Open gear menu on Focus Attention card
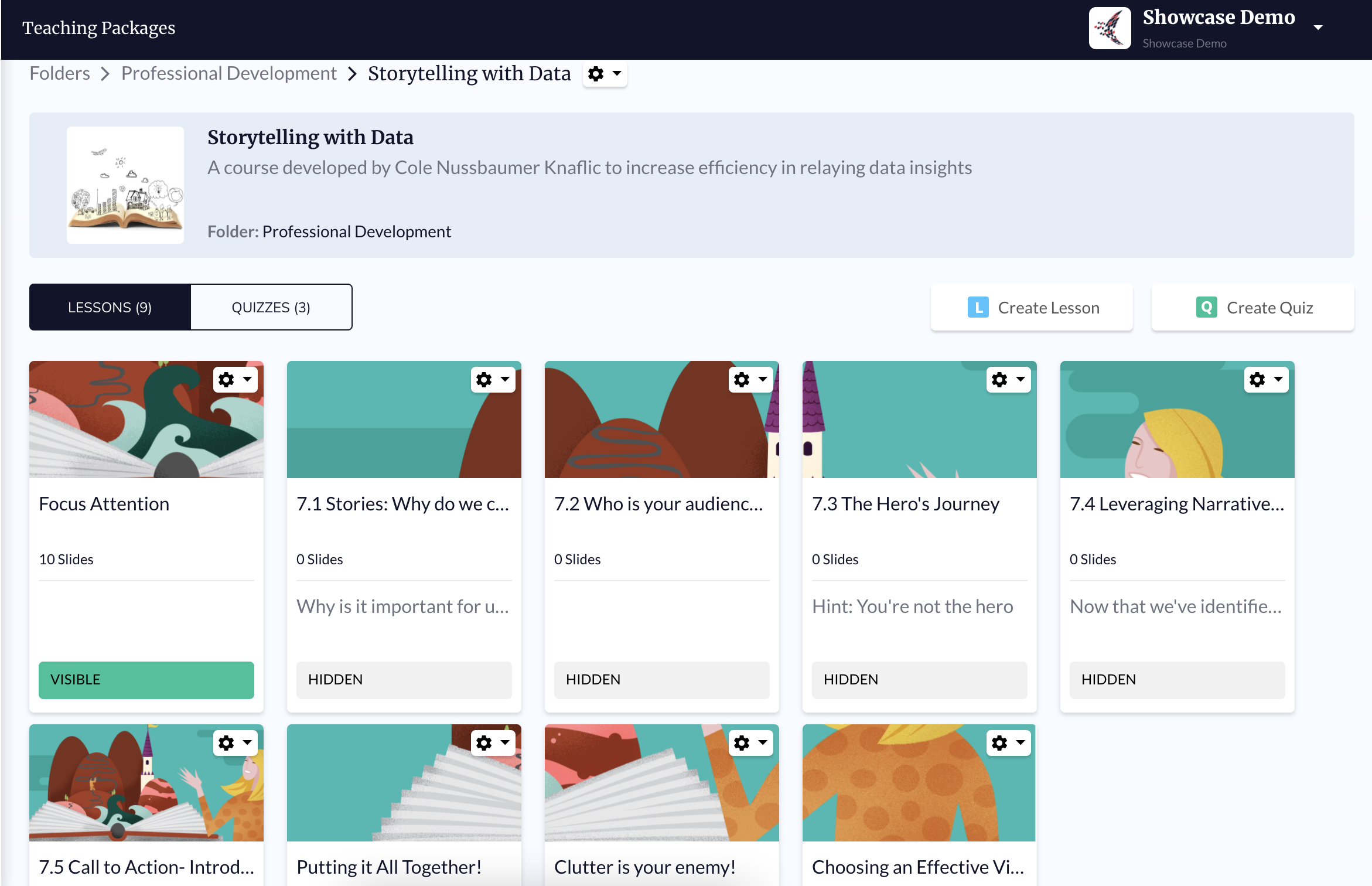This screenshot has height=886, width=1372. click(235, 380)
